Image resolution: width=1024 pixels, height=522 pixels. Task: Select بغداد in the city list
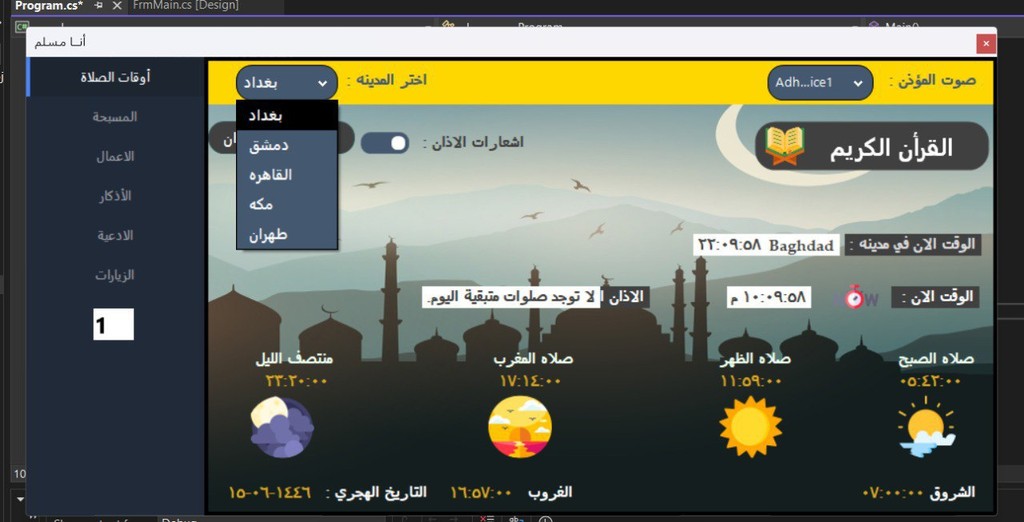(287, 116)
